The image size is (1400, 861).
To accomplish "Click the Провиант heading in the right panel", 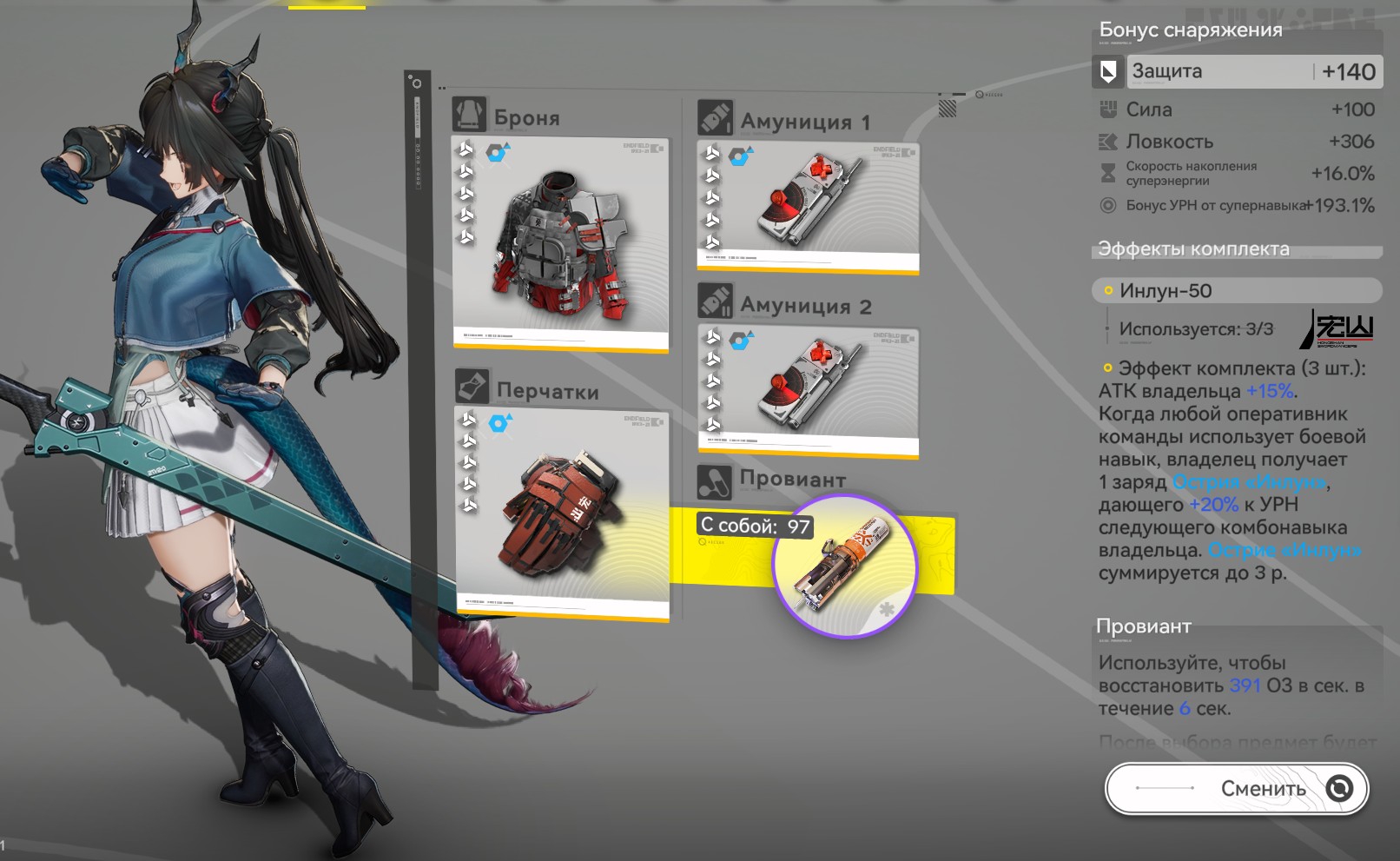I will [x=1144, y=626].
